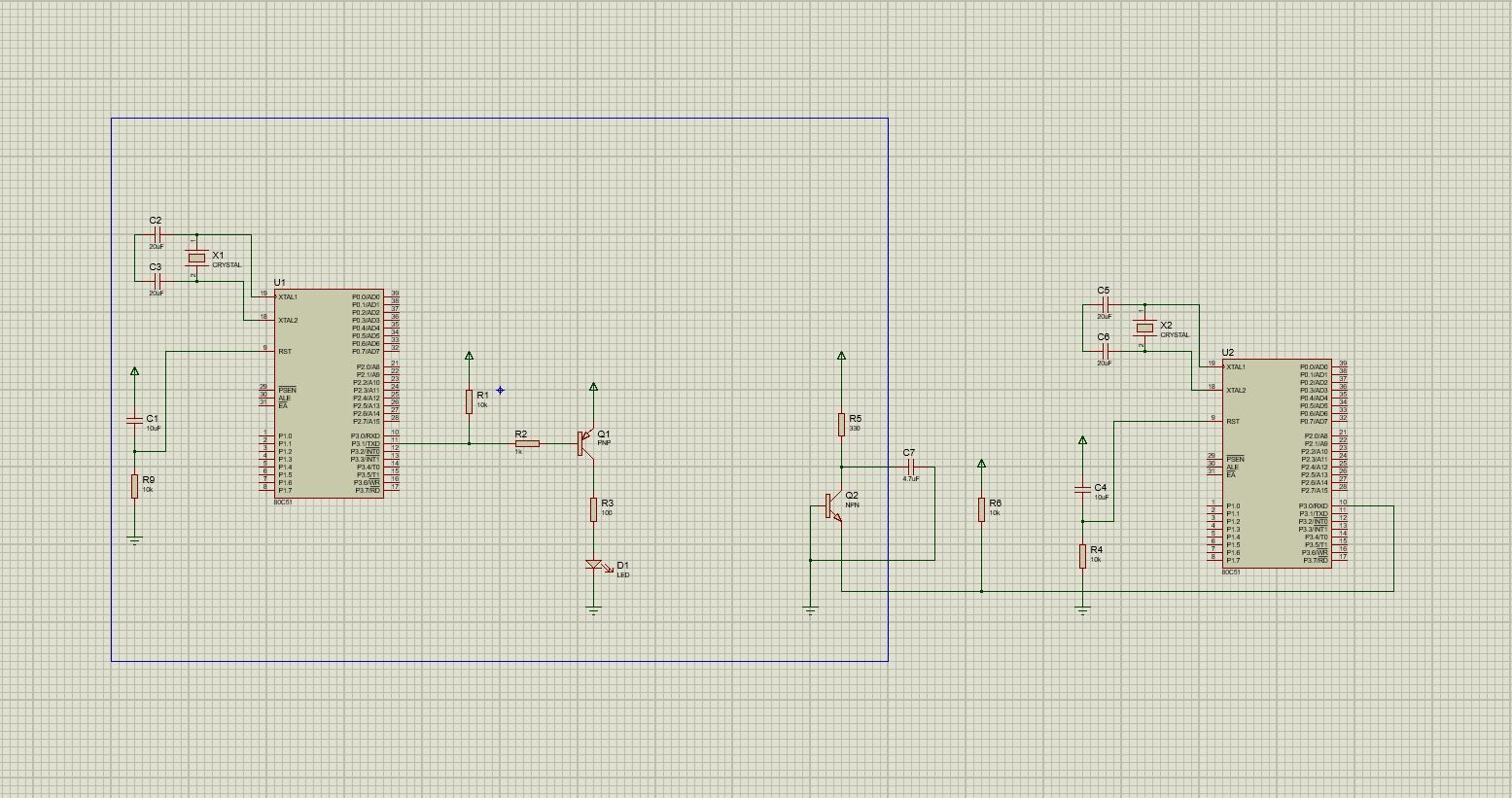
Task: Select the U2 80C51 microcontroller body
Action: point(1277,464)
